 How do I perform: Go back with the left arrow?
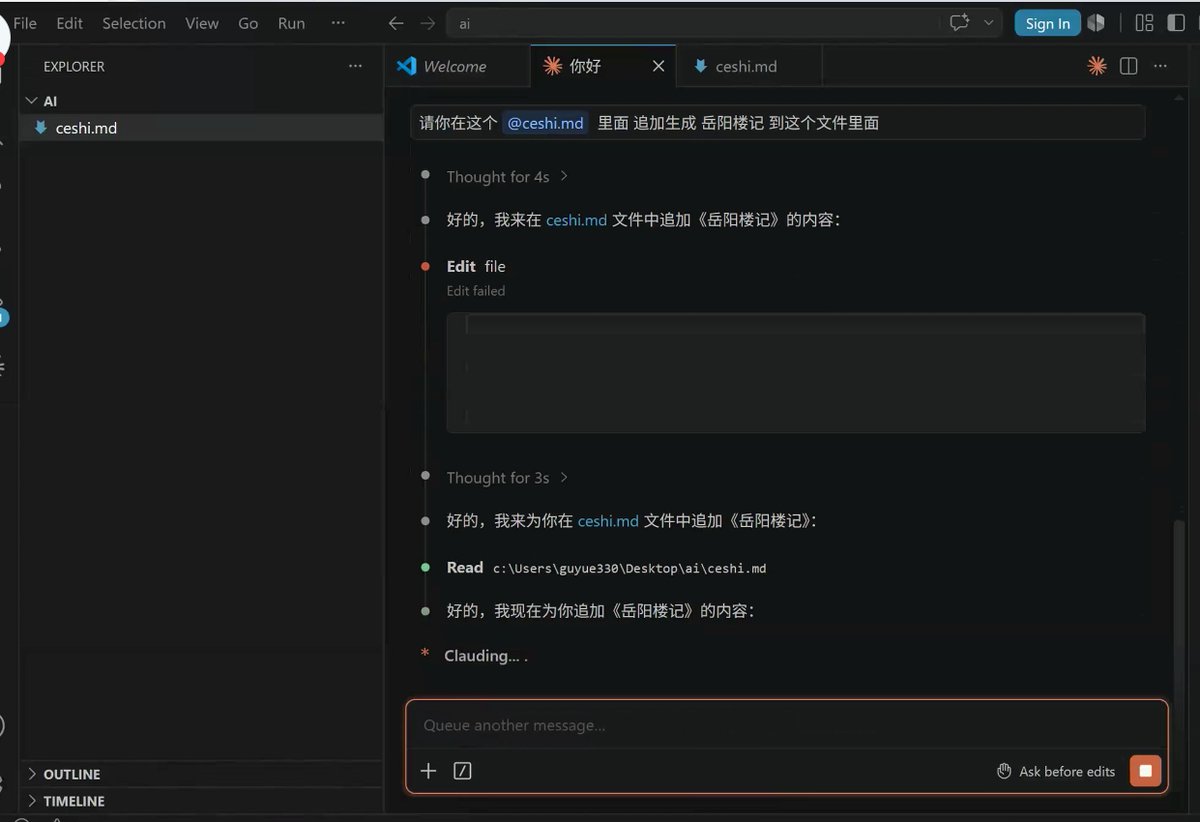click(x=396, y=23)
